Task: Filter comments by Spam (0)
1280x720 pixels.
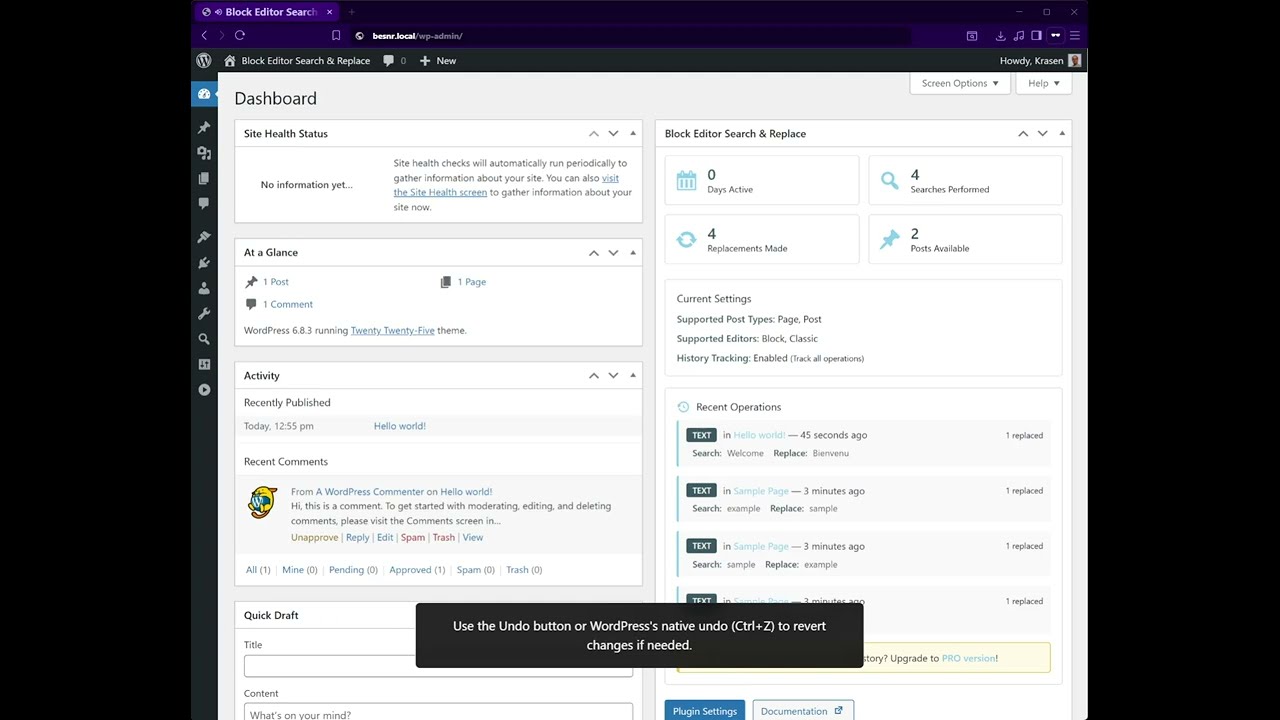Action: [475, 570]
